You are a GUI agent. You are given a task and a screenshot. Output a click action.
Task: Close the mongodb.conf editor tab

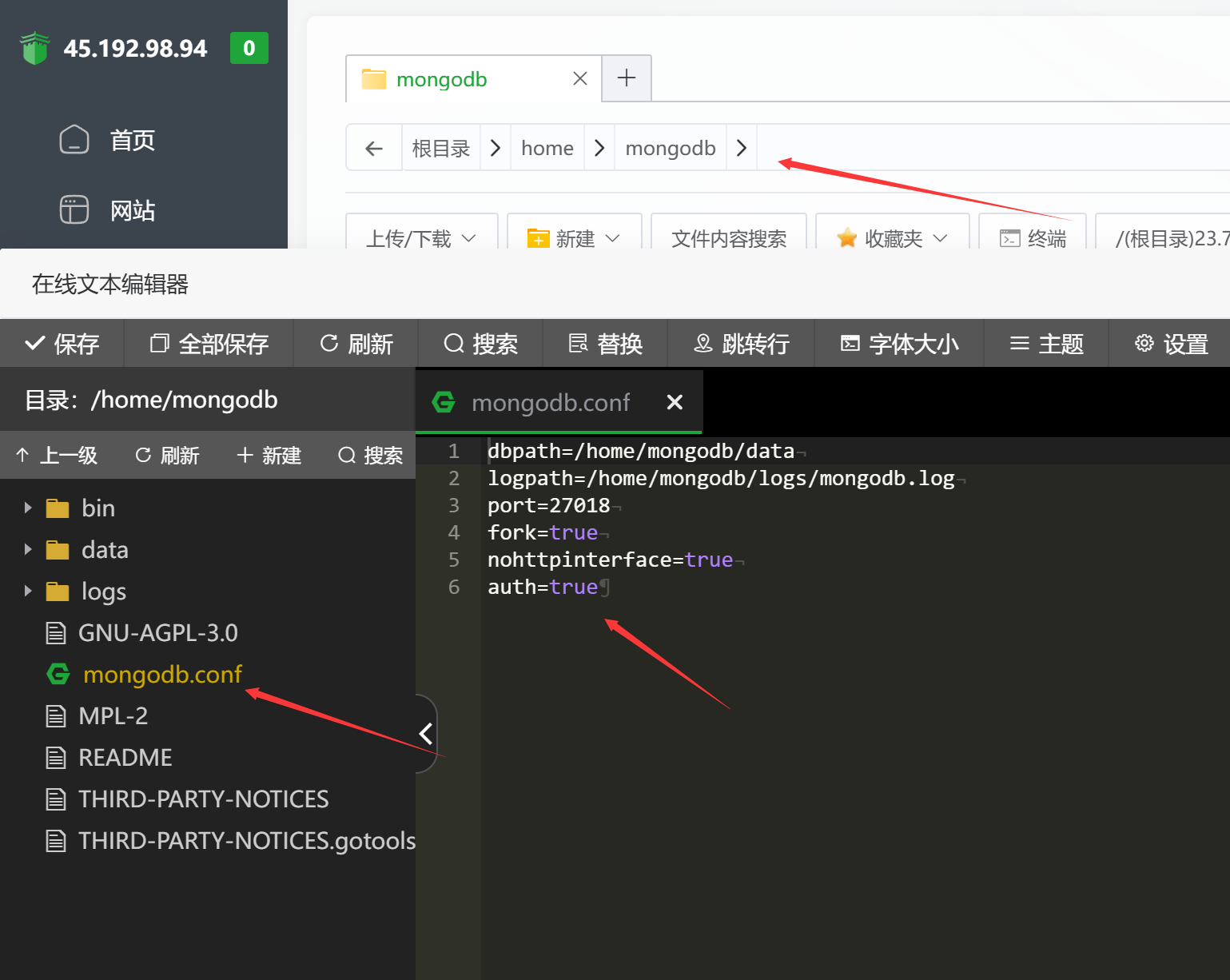pyautogui.click(x=675, y=402)
